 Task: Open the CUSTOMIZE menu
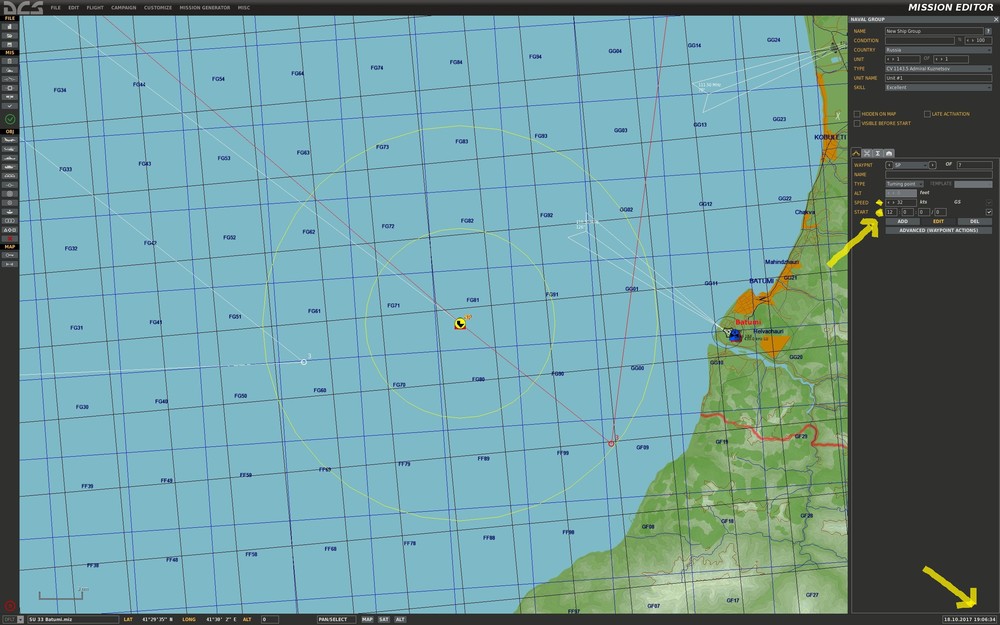click(158, 8)
